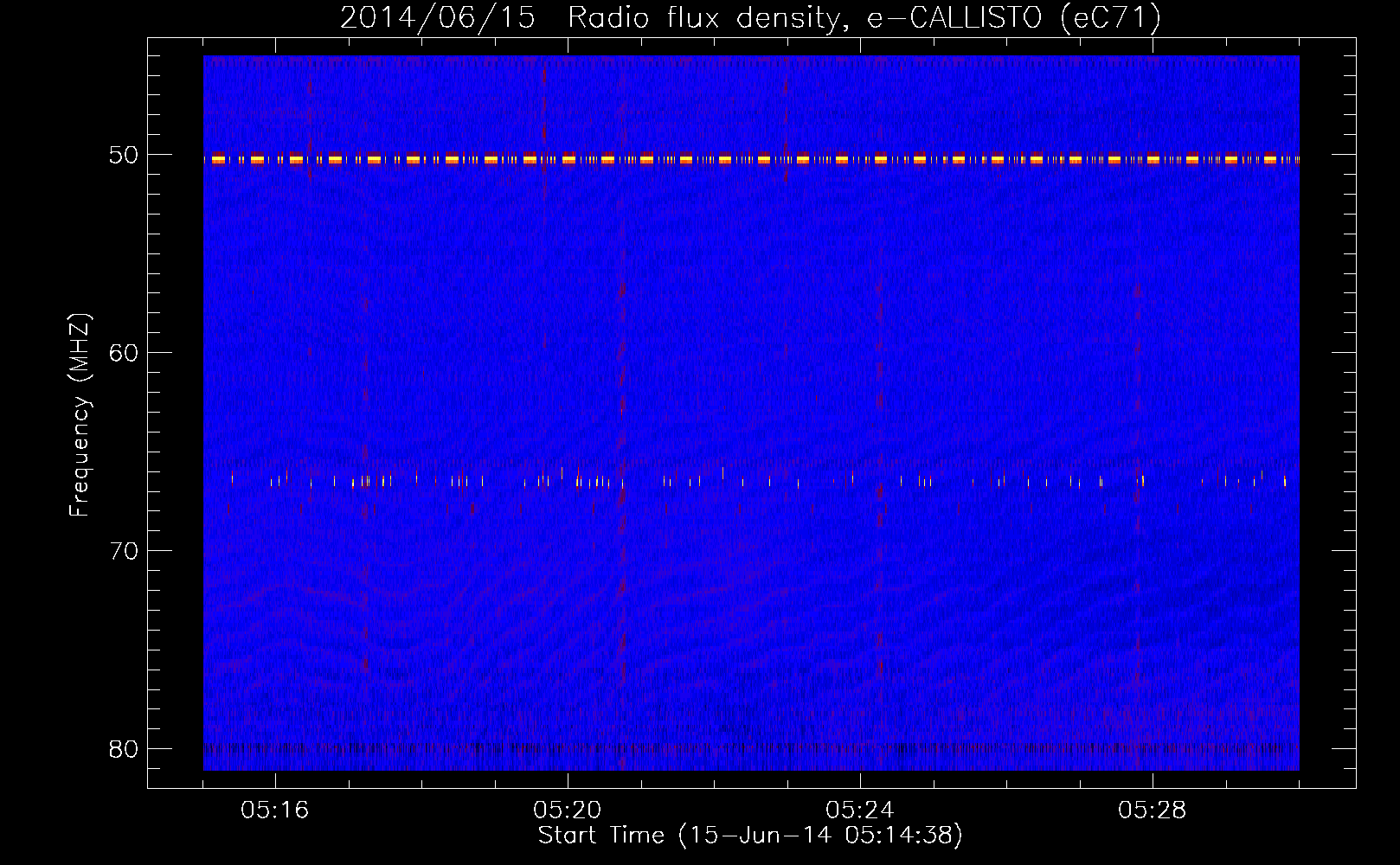The height and width of the screenshot is (865, 1400).
Task: Click the '60' frequency tick label
Action: click(124, 353)
